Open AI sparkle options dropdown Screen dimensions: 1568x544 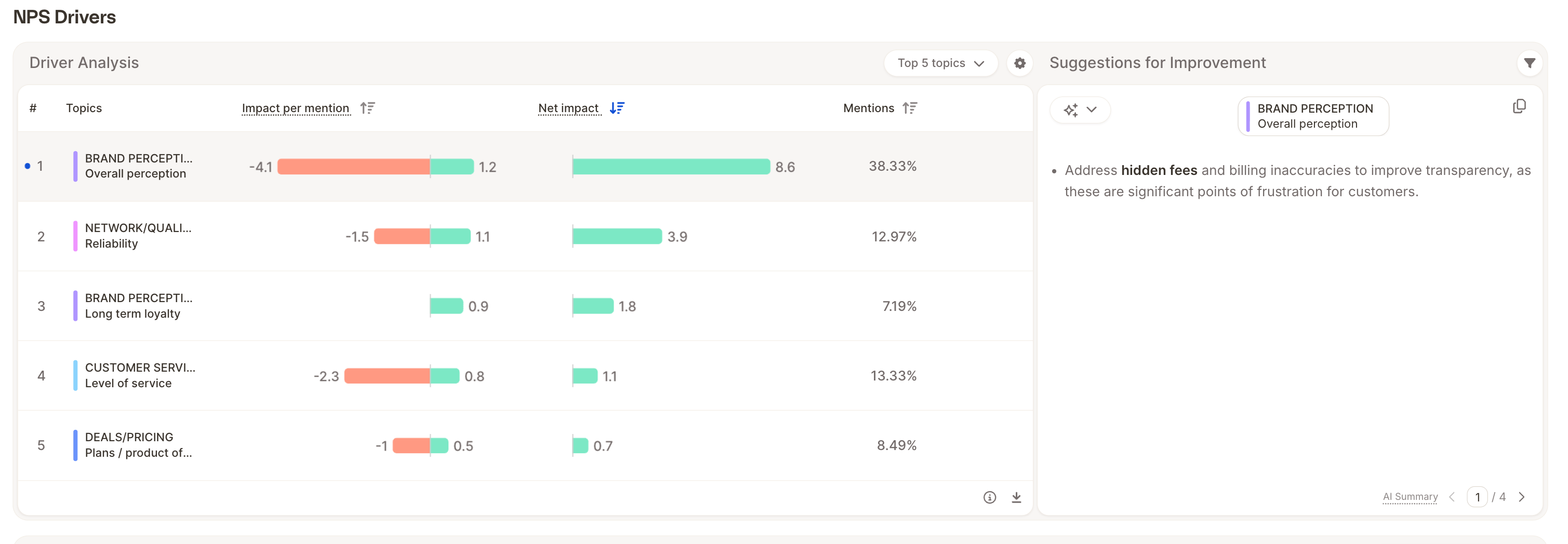point(1080,110)
